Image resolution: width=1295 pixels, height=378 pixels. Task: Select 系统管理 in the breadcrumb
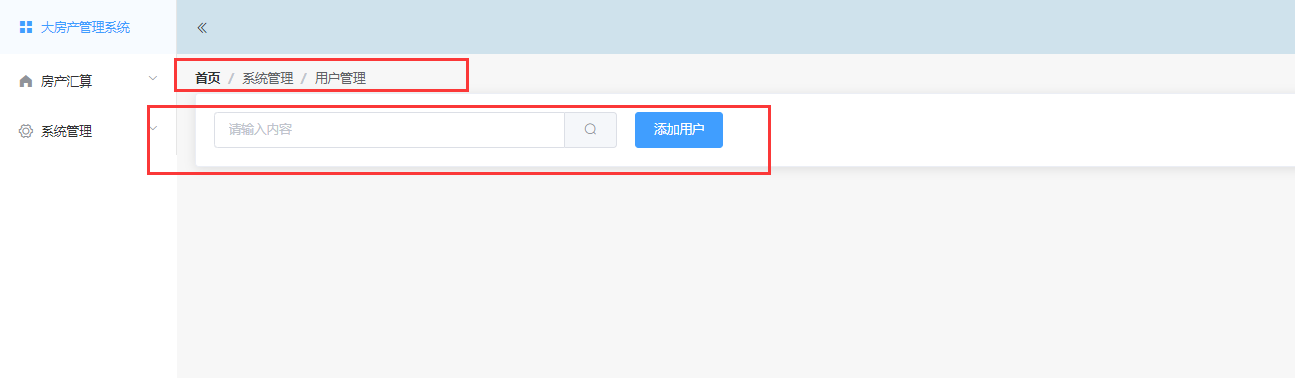[267, 77]
